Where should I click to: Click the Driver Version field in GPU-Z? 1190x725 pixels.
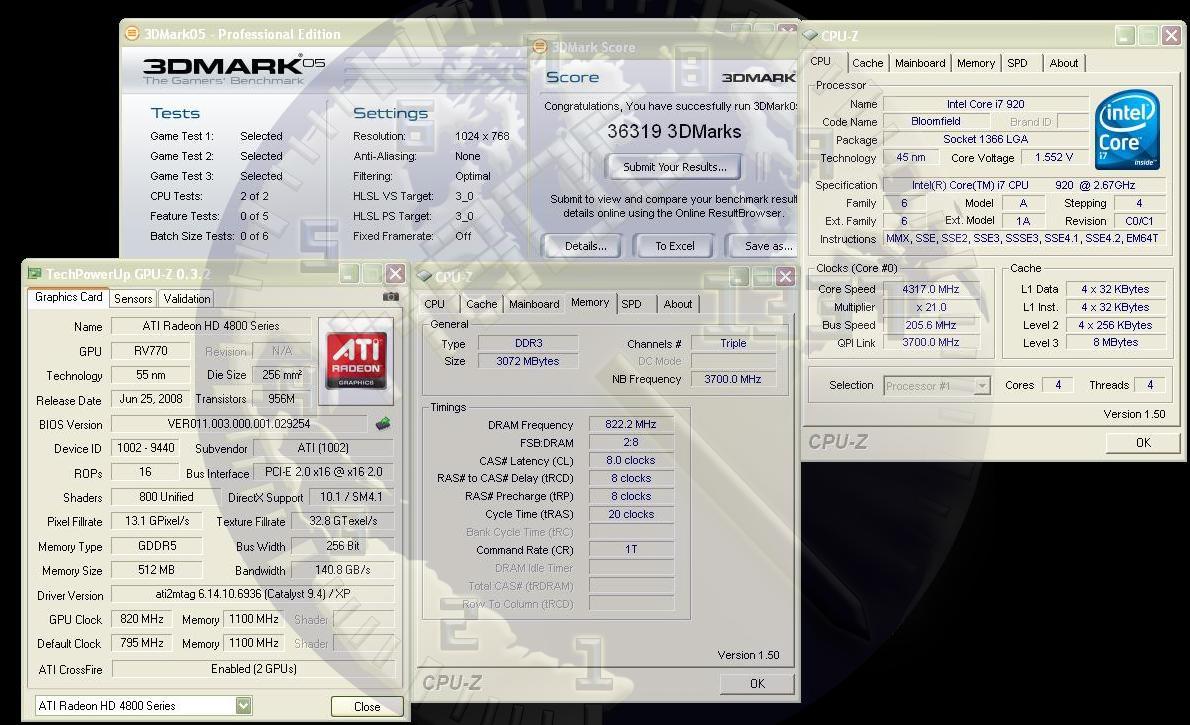(253, 594)
